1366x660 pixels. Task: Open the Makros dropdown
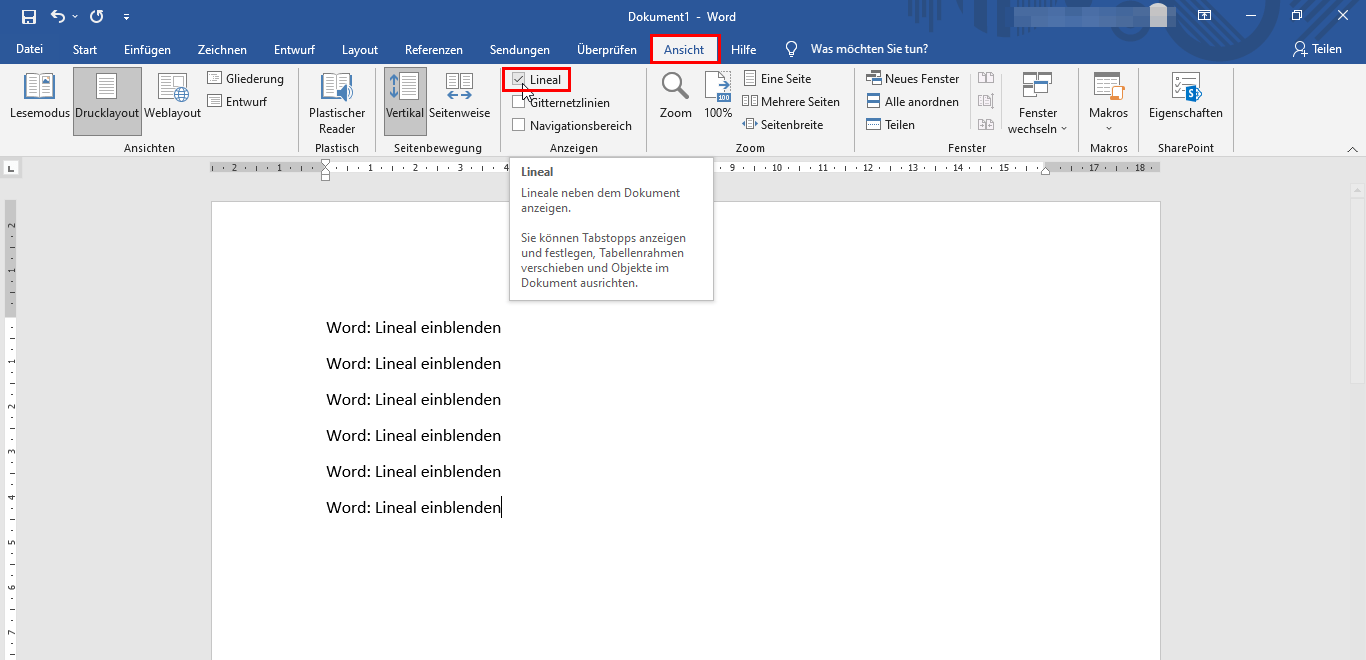[1108, 102]
